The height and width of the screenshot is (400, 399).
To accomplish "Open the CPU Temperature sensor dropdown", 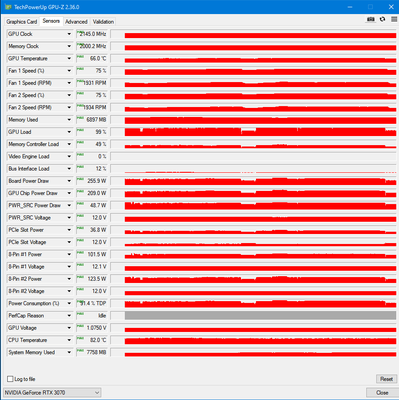I will (69, 340).
